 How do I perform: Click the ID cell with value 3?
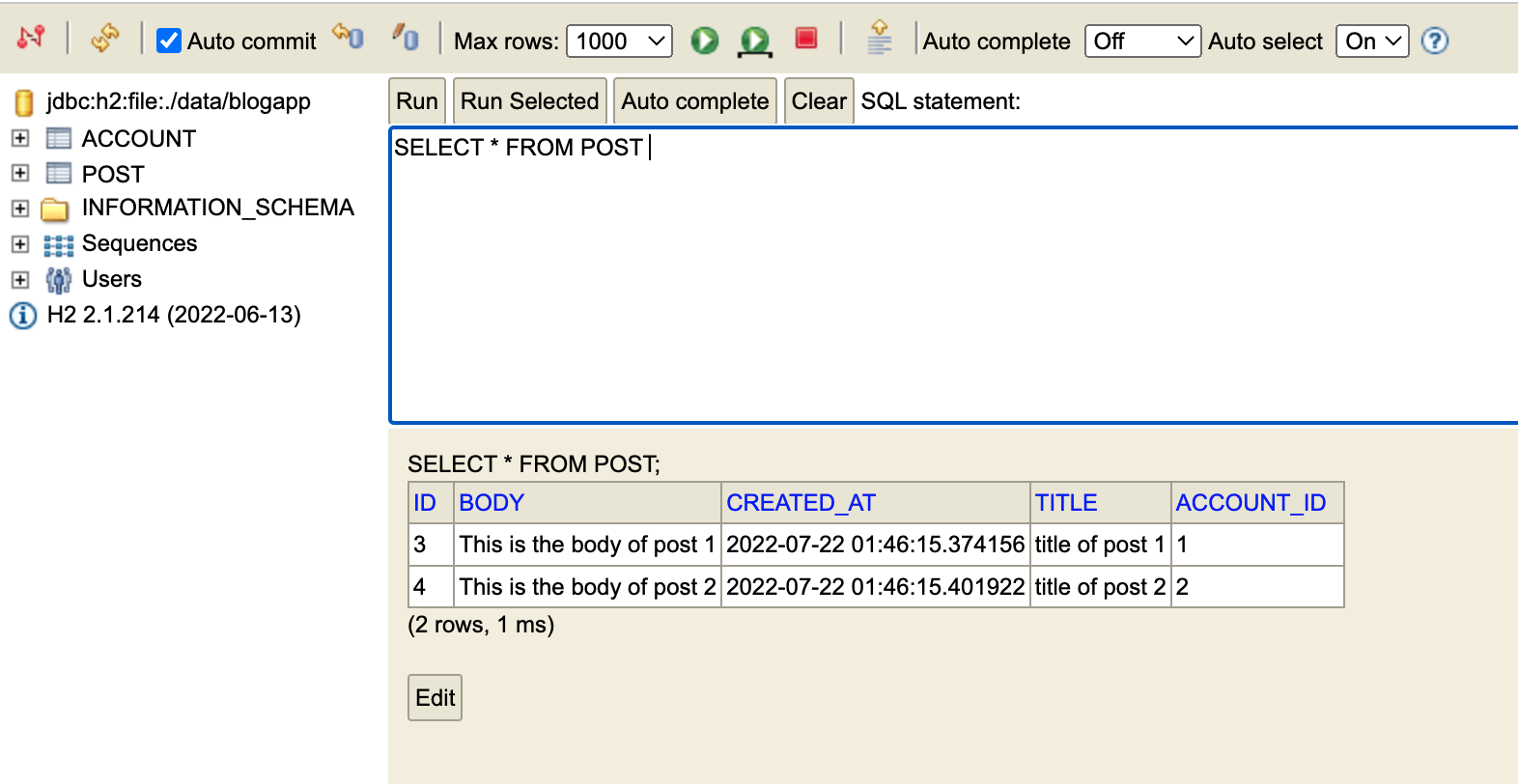pyautogui.click(x=431, y=545)
